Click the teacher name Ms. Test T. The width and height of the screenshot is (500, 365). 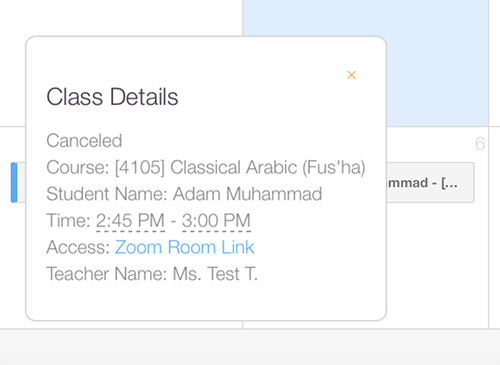(215, 274)
